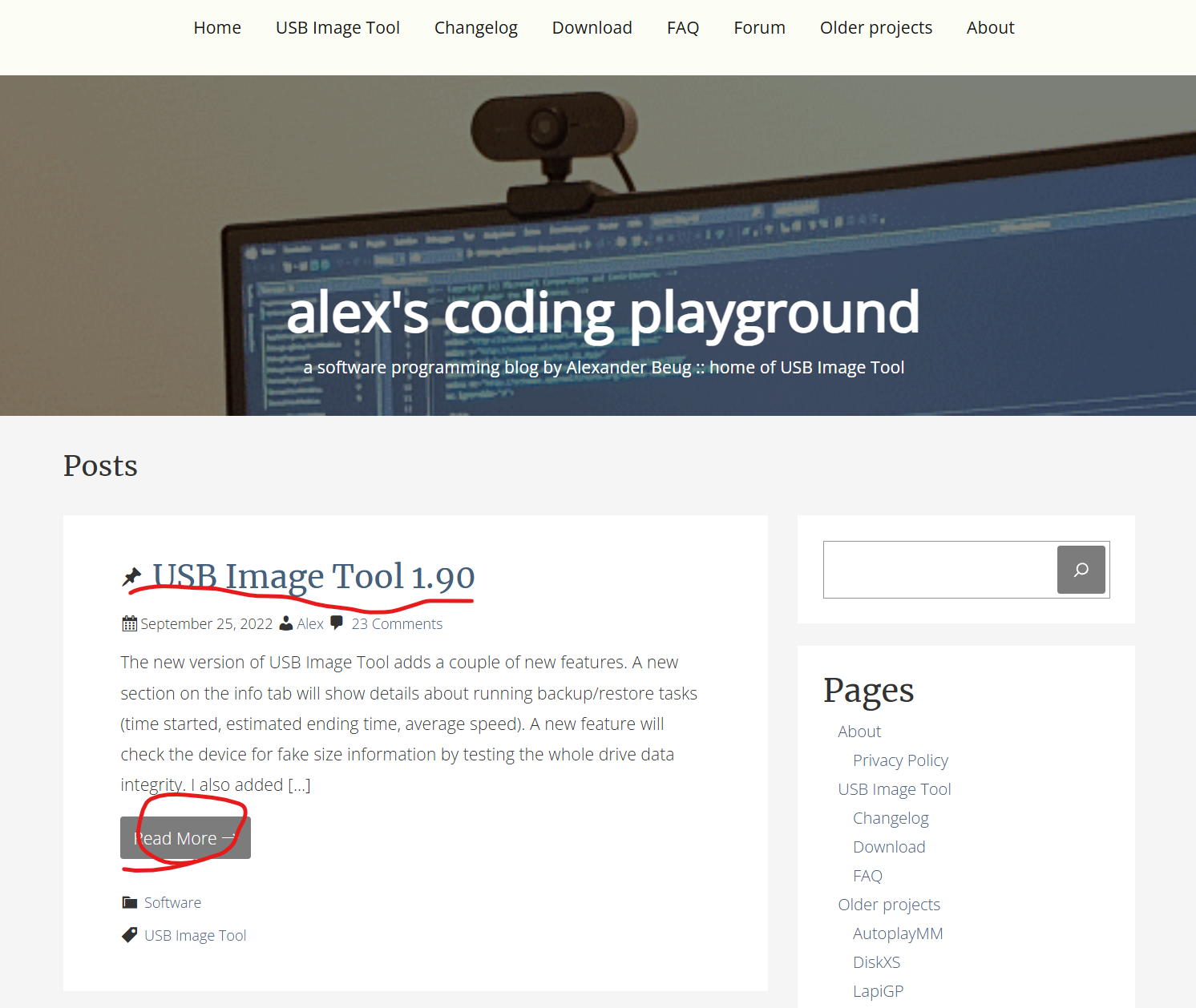This screenshot has height=1008, width=1196.
Task: Click the calendar icon before post date
Action: [x=129, y=623]
